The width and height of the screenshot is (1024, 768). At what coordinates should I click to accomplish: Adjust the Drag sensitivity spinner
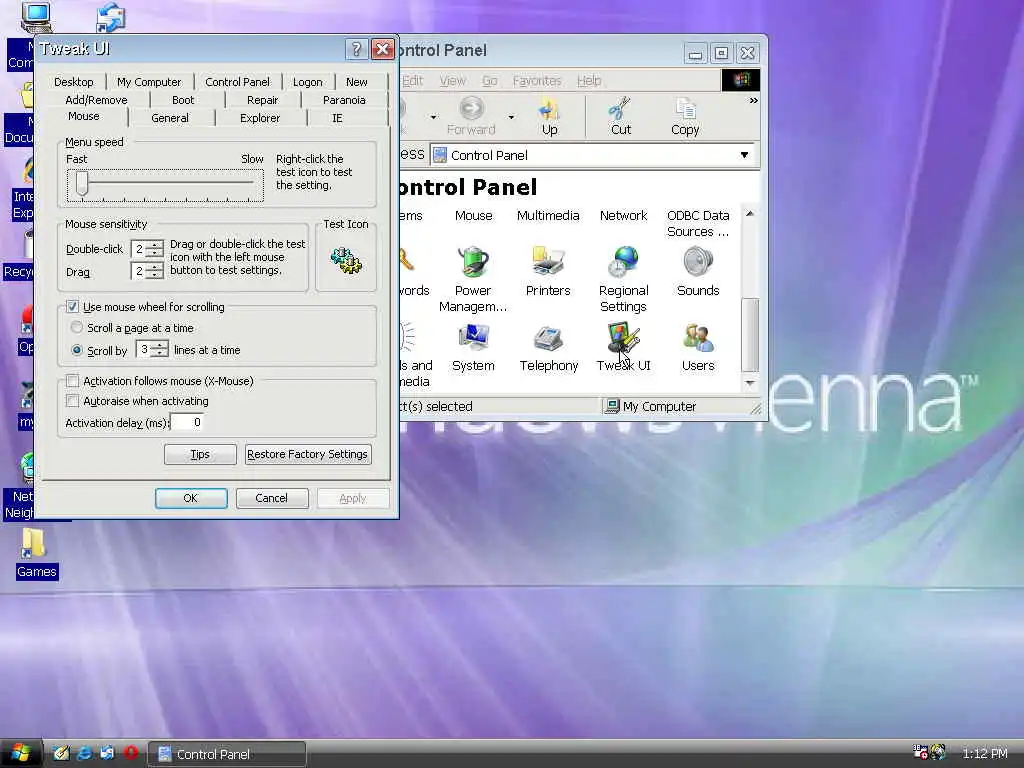pyautogui.click(x=155, y=271)
